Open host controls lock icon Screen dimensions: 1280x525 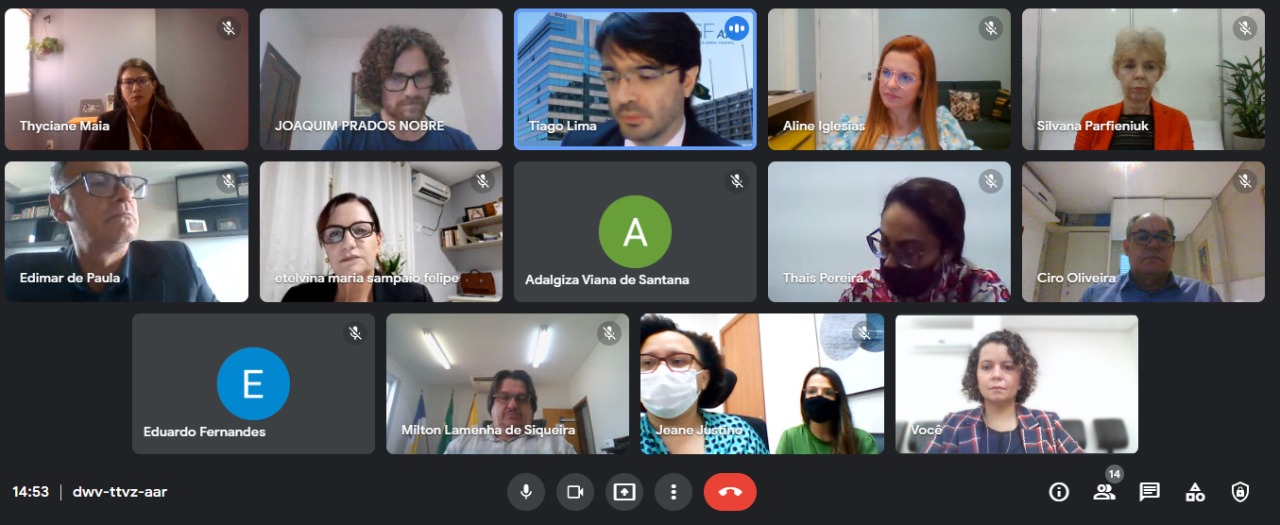click(1240, 492)
